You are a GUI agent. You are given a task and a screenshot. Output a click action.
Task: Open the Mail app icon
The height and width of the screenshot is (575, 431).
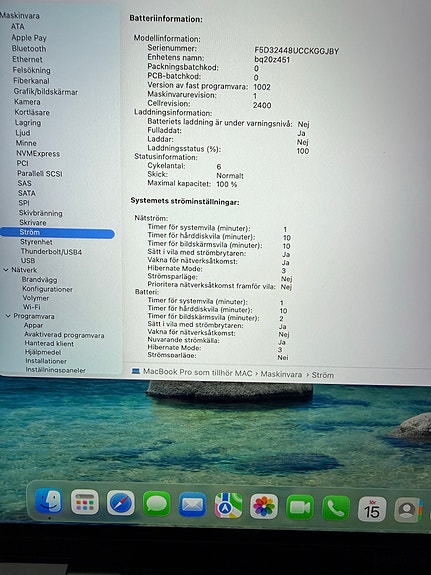point(192,505)
